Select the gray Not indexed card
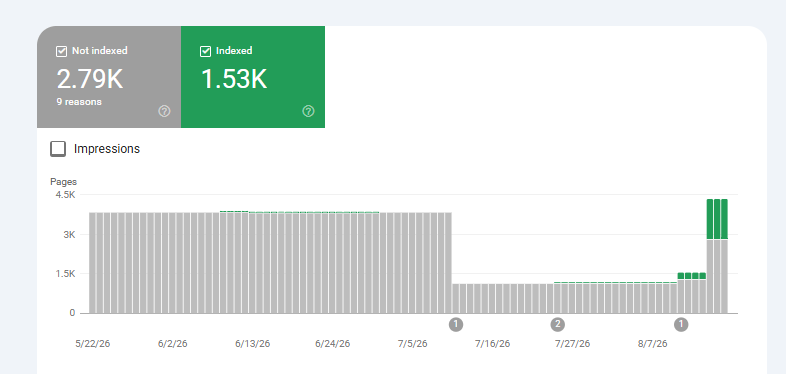This screenshot has width=786, height=374. (x=109, y=77)
